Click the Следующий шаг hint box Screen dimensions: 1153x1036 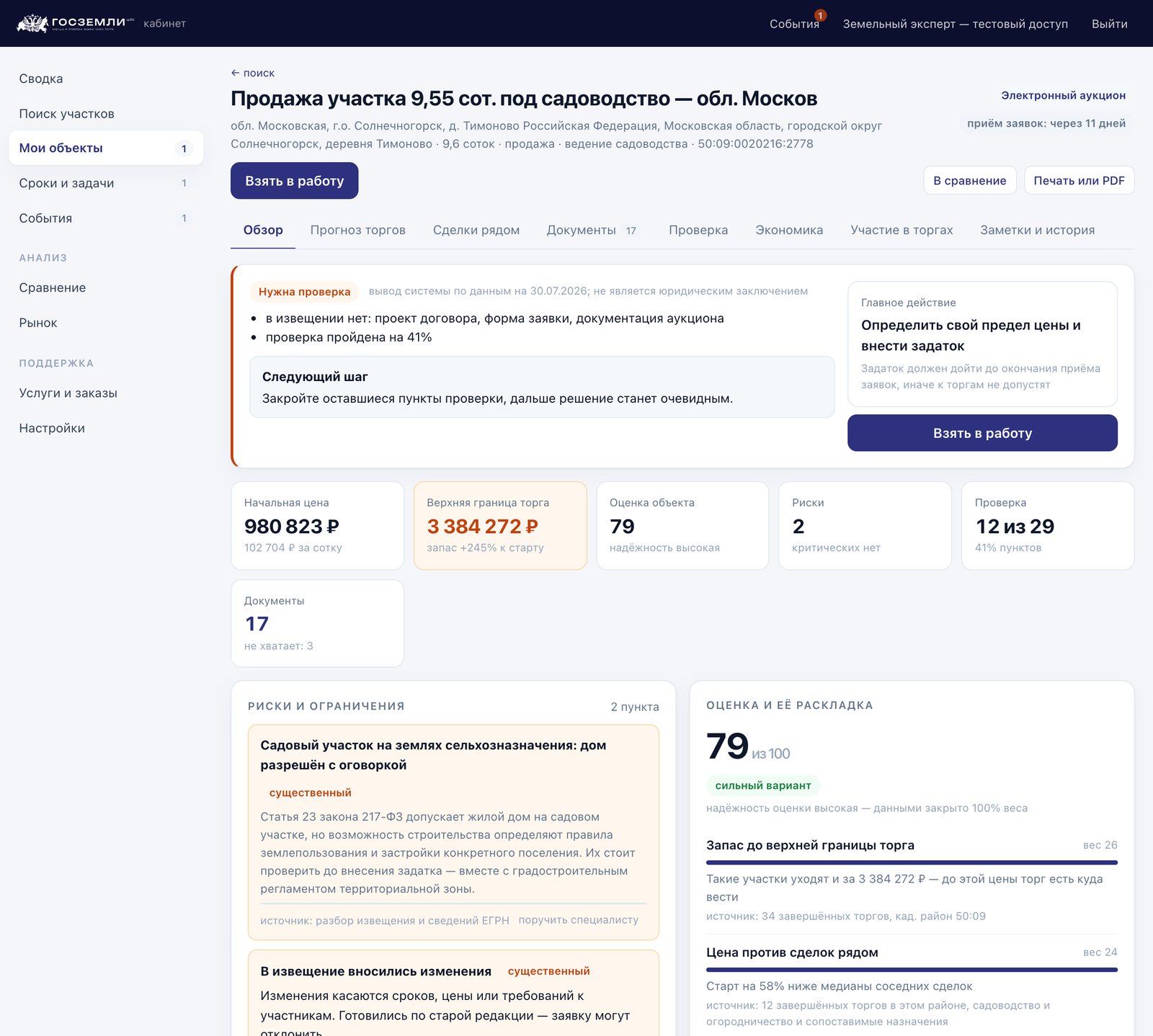pos(542,387)
